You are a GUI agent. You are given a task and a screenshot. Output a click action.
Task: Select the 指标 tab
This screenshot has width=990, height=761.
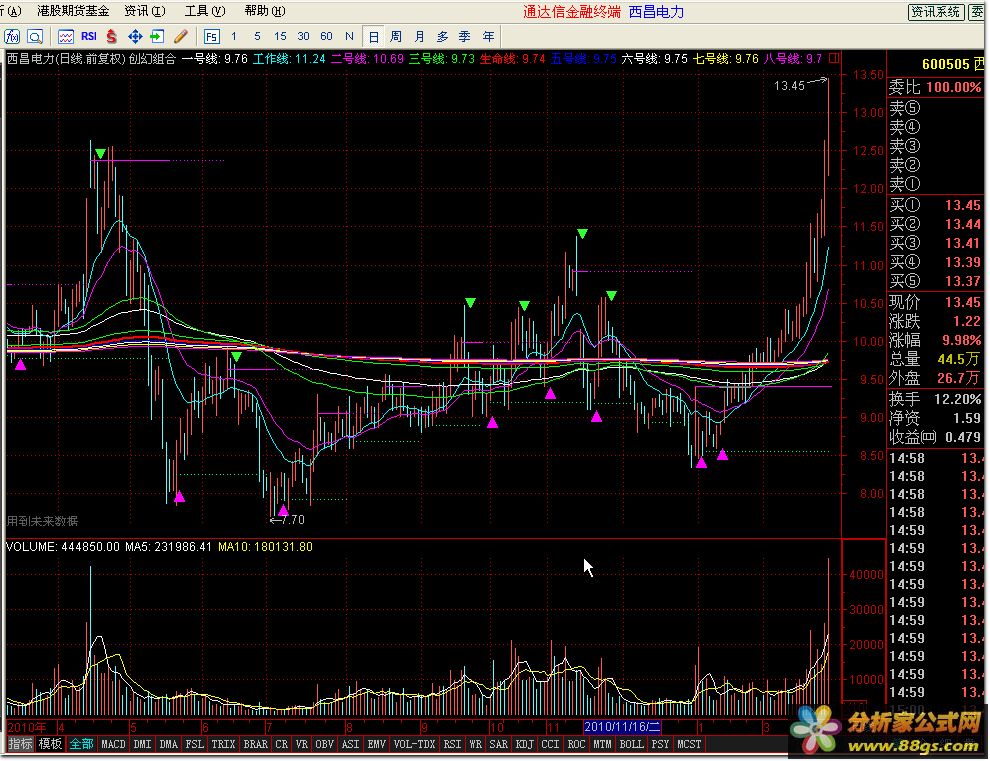(20, 744)
